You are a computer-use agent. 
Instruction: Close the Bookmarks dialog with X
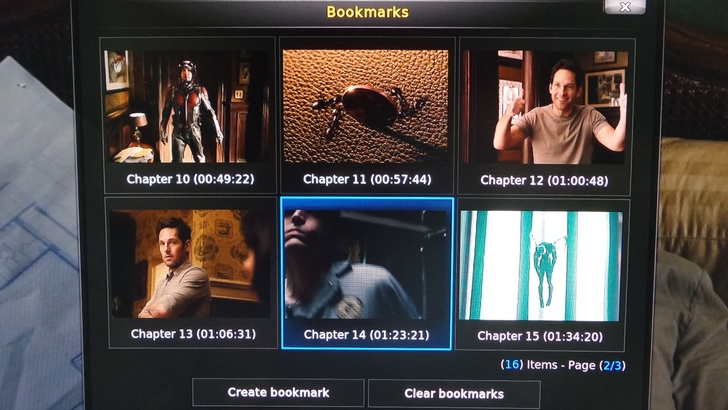point(625,7)
